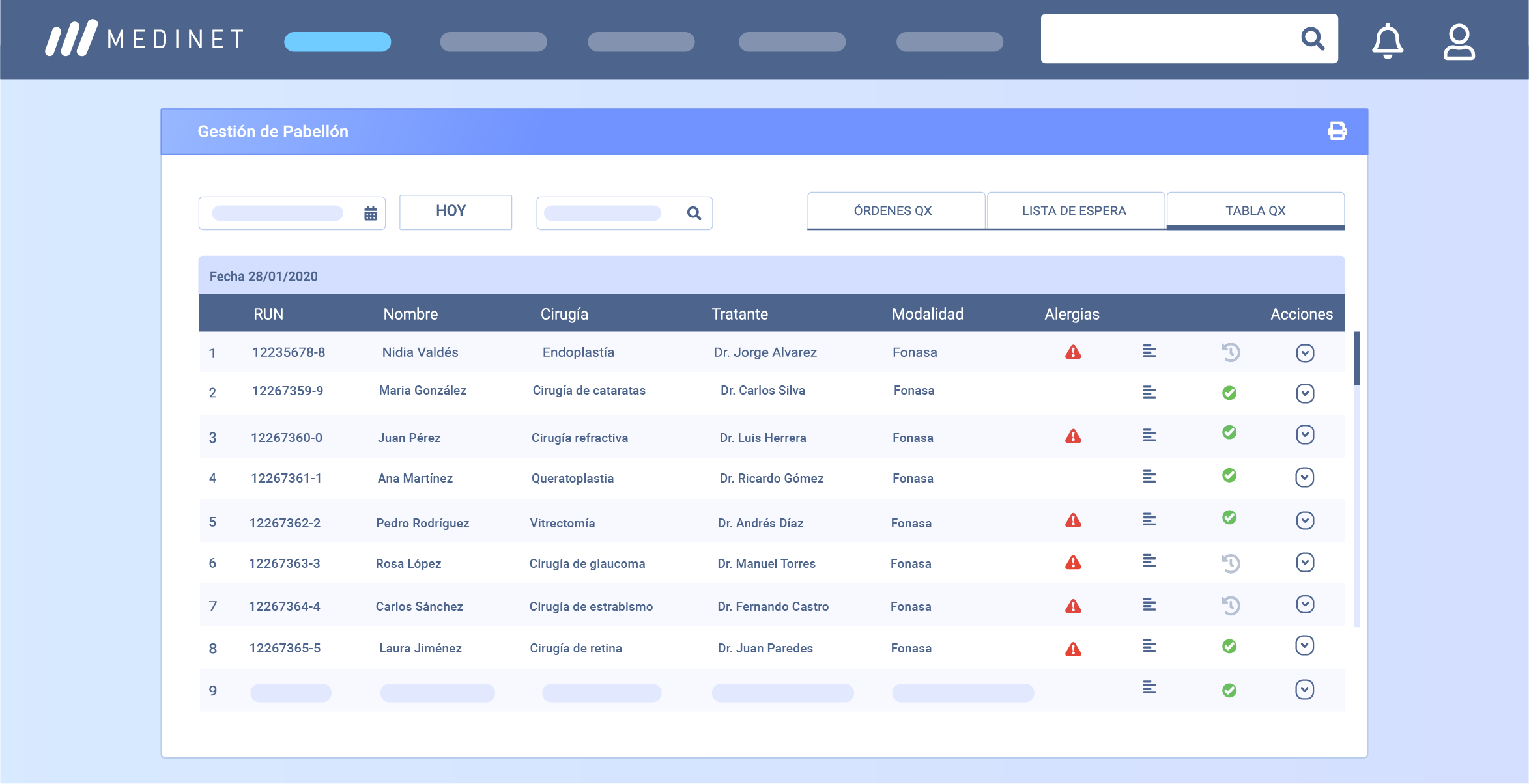The width and height of the screenshot is (1529, 784).
Task: Click the pending history icon for Rosa López
Action: click(1230, 563)
